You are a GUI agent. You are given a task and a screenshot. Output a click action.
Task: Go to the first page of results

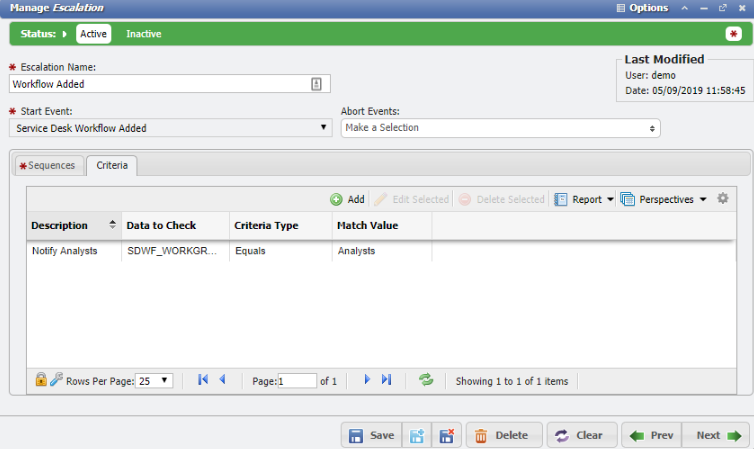tap(203, 380)
